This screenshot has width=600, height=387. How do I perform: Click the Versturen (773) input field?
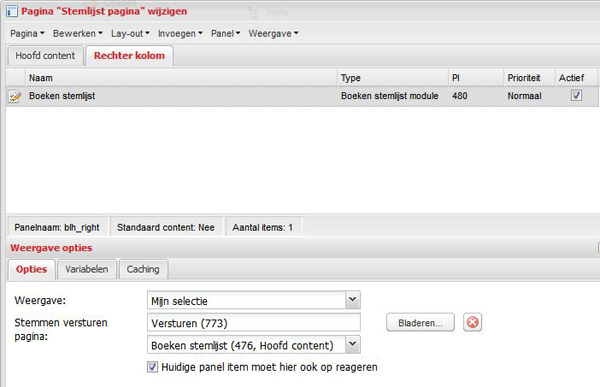pyautogui.click(x=253, y=323)
